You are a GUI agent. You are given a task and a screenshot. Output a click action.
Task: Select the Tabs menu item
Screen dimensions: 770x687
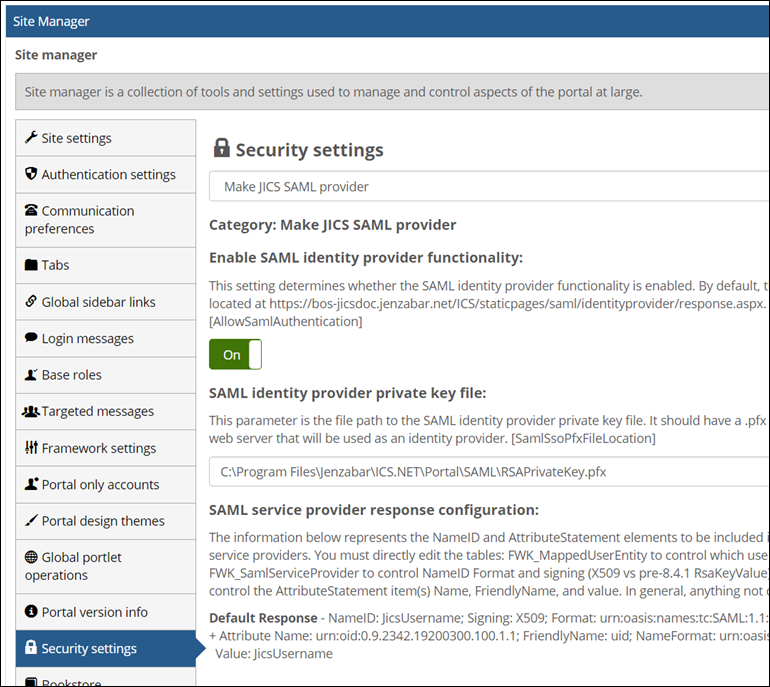pos(106,265)
